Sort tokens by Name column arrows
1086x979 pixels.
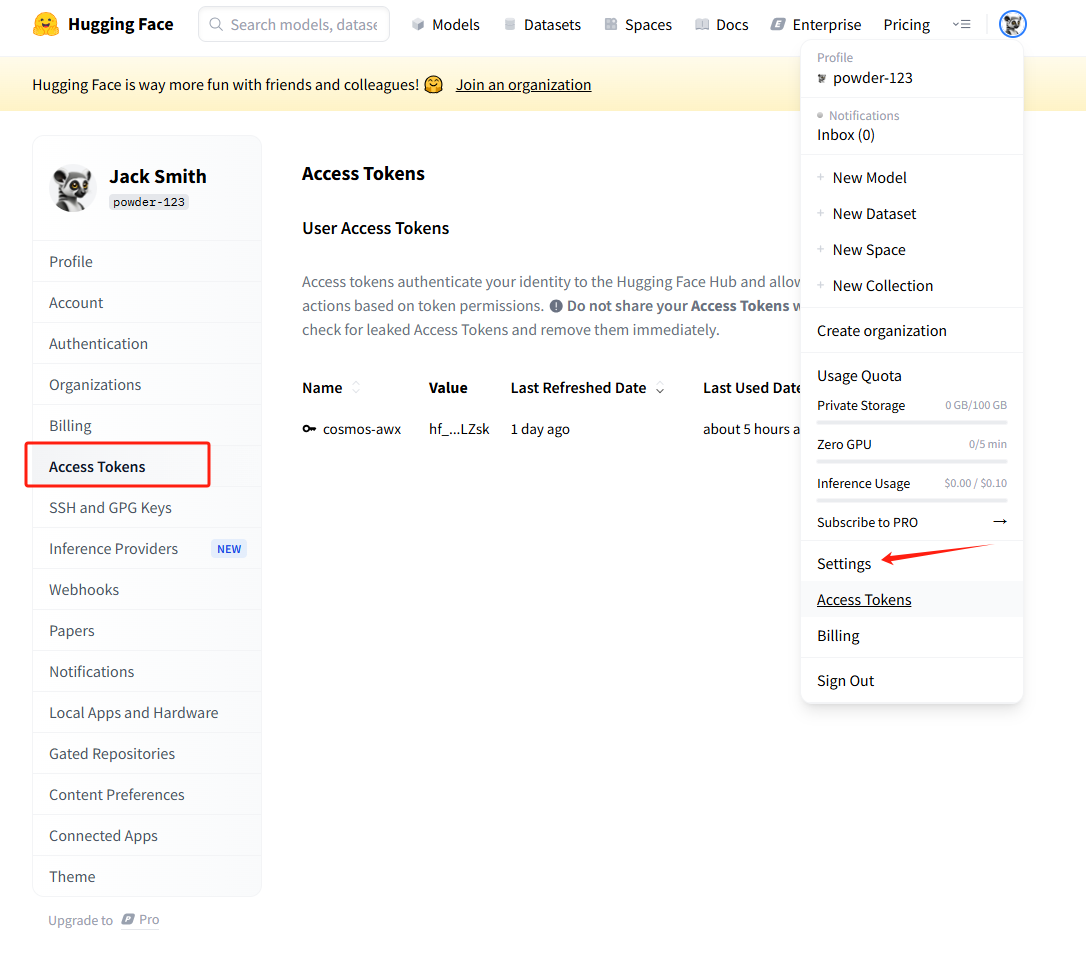point(356,388)
